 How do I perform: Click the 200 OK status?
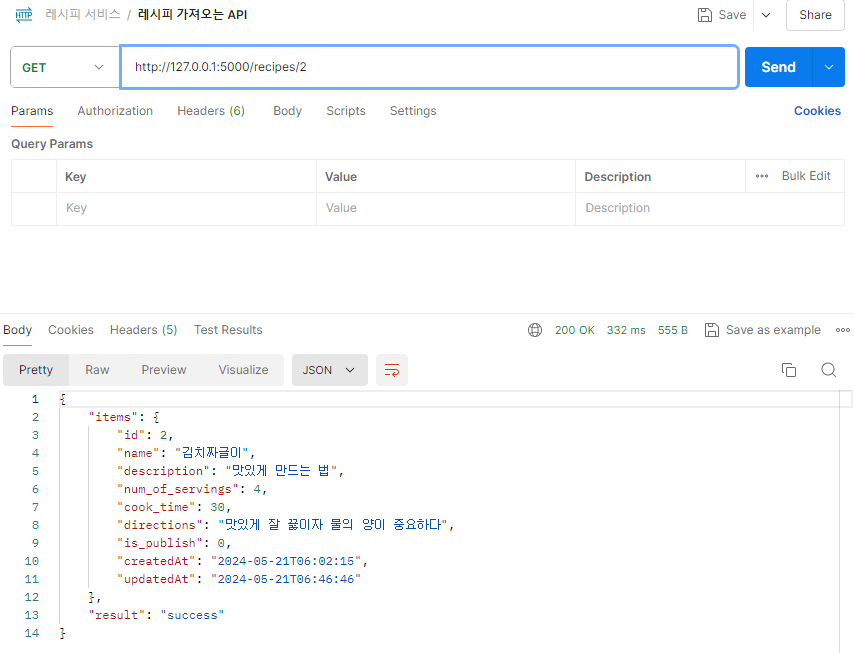(x=575, y=330)
